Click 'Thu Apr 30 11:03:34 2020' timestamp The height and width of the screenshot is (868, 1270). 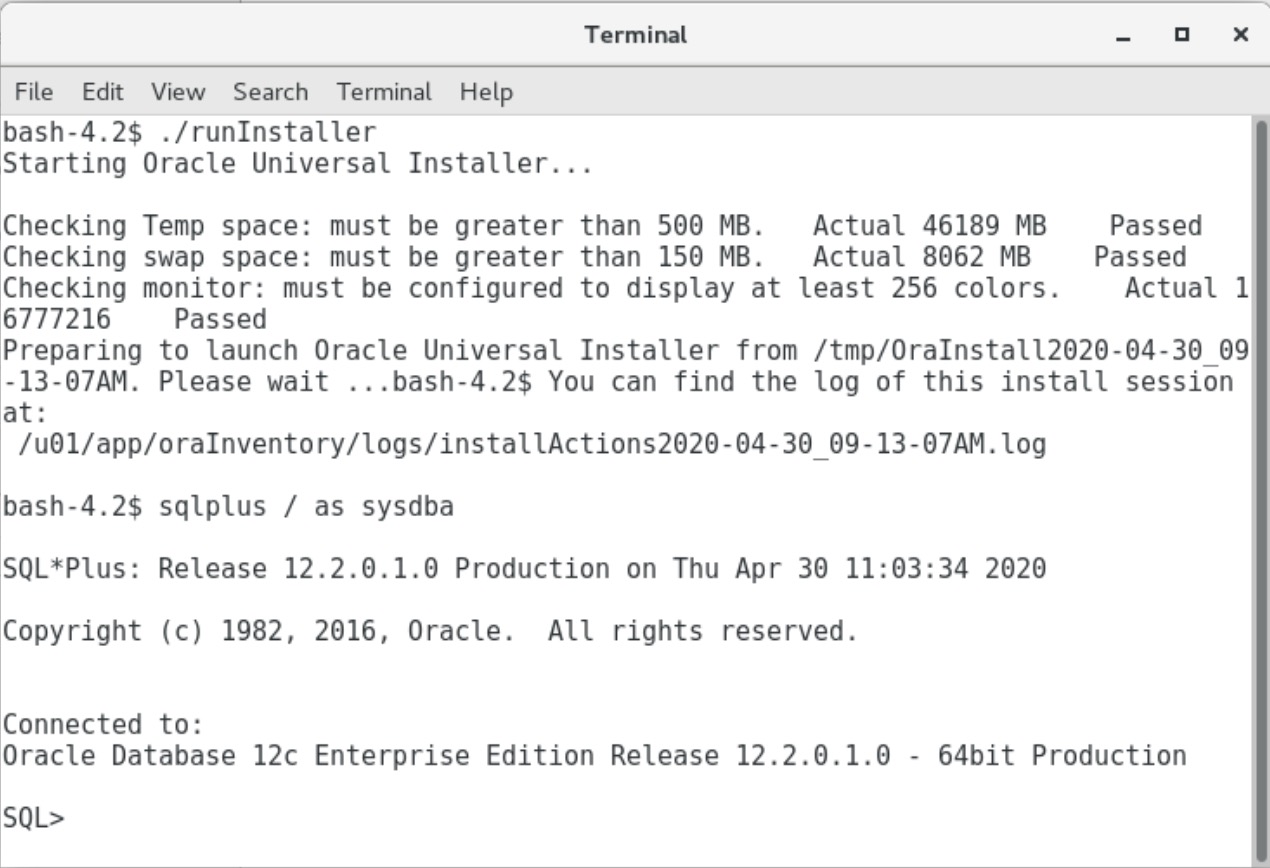click(x=859, y=569)
